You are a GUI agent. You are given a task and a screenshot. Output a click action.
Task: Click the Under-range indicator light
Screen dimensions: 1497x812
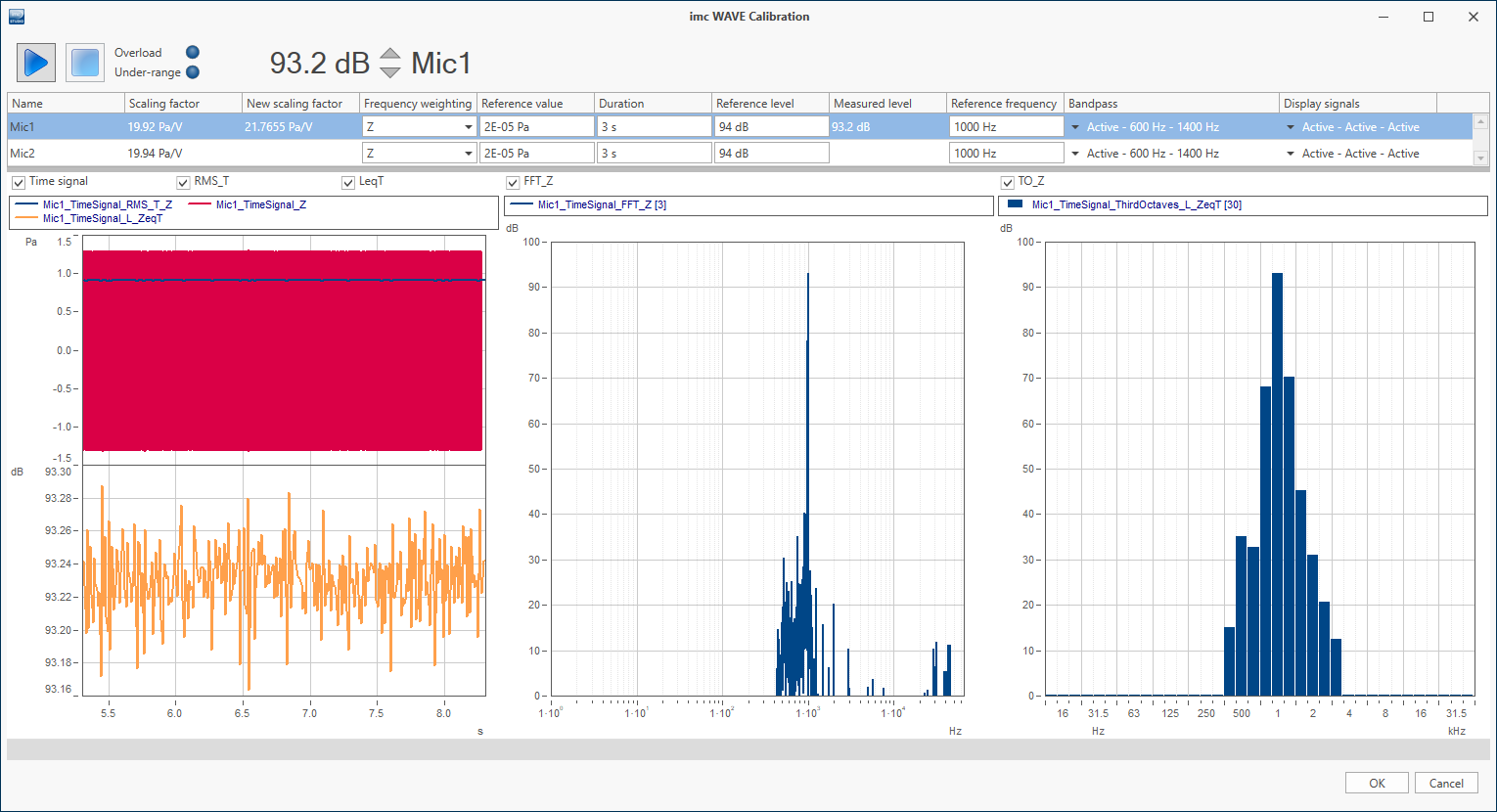tap(193, 72)
